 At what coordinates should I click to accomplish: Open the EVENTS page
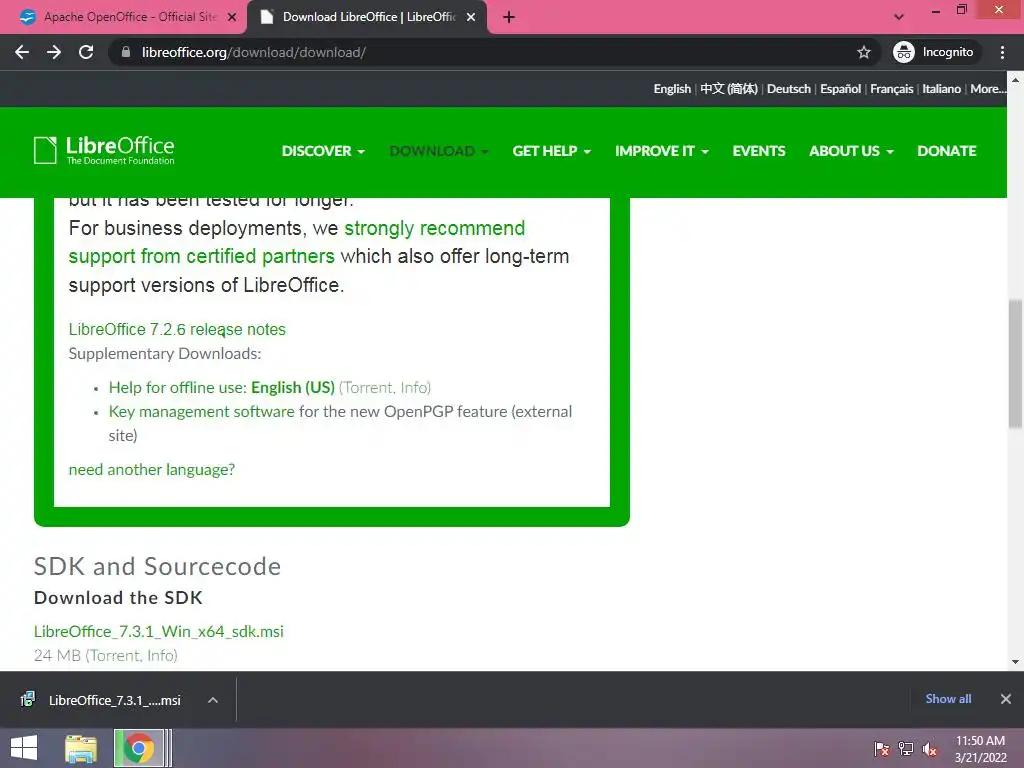pos(759,151)
